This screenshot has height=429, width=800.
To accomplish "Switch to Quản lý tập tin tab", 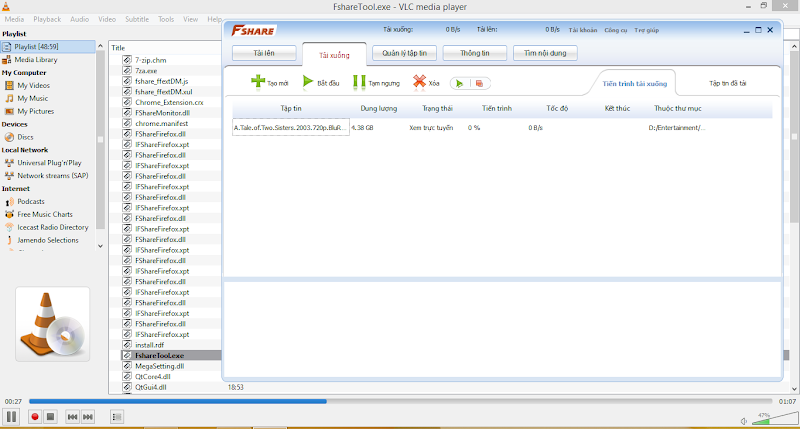I will pos(405,53).
